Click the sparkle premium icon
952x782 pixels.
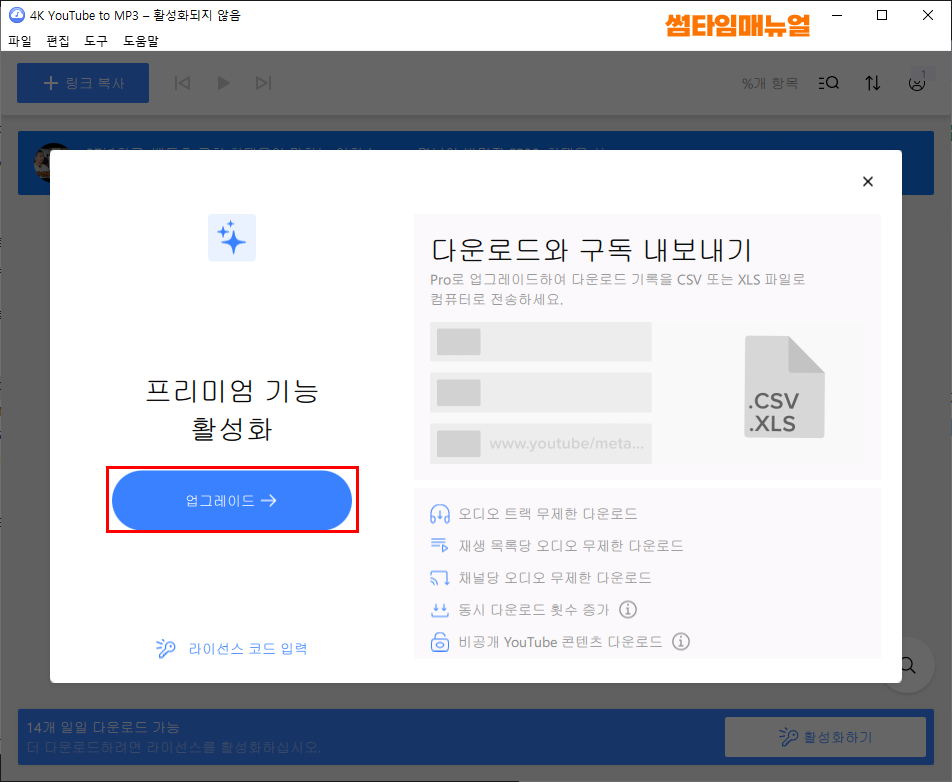(232, 237)
